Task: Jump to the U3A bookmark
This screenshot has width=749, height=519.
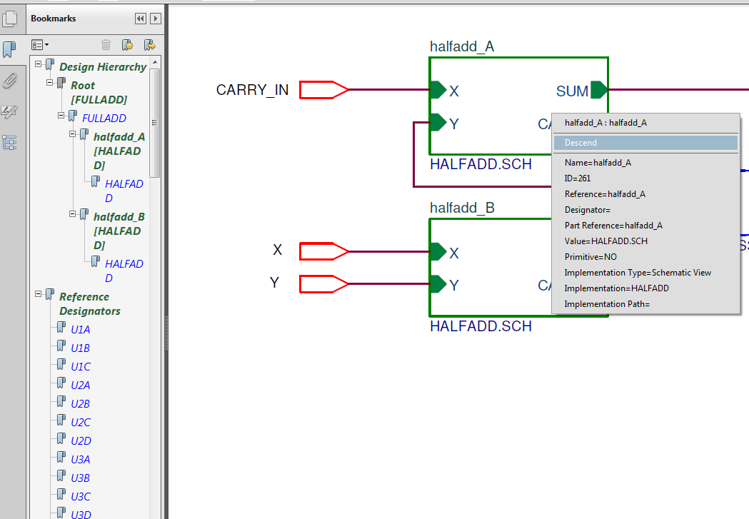Action: (x=81, y=459)
